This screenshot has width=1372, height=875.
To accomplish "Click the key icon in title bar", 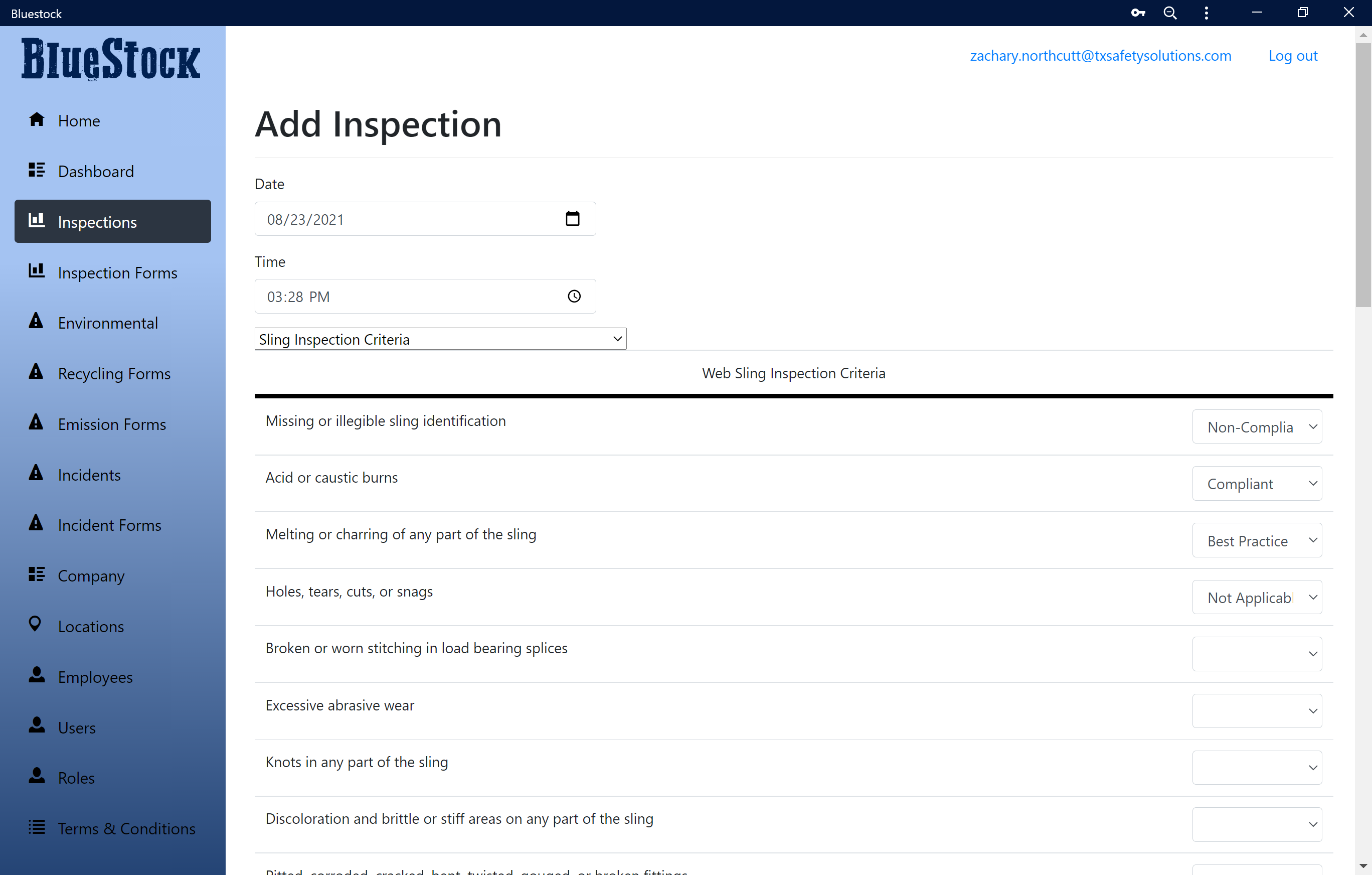I will tap(1138, 13).
